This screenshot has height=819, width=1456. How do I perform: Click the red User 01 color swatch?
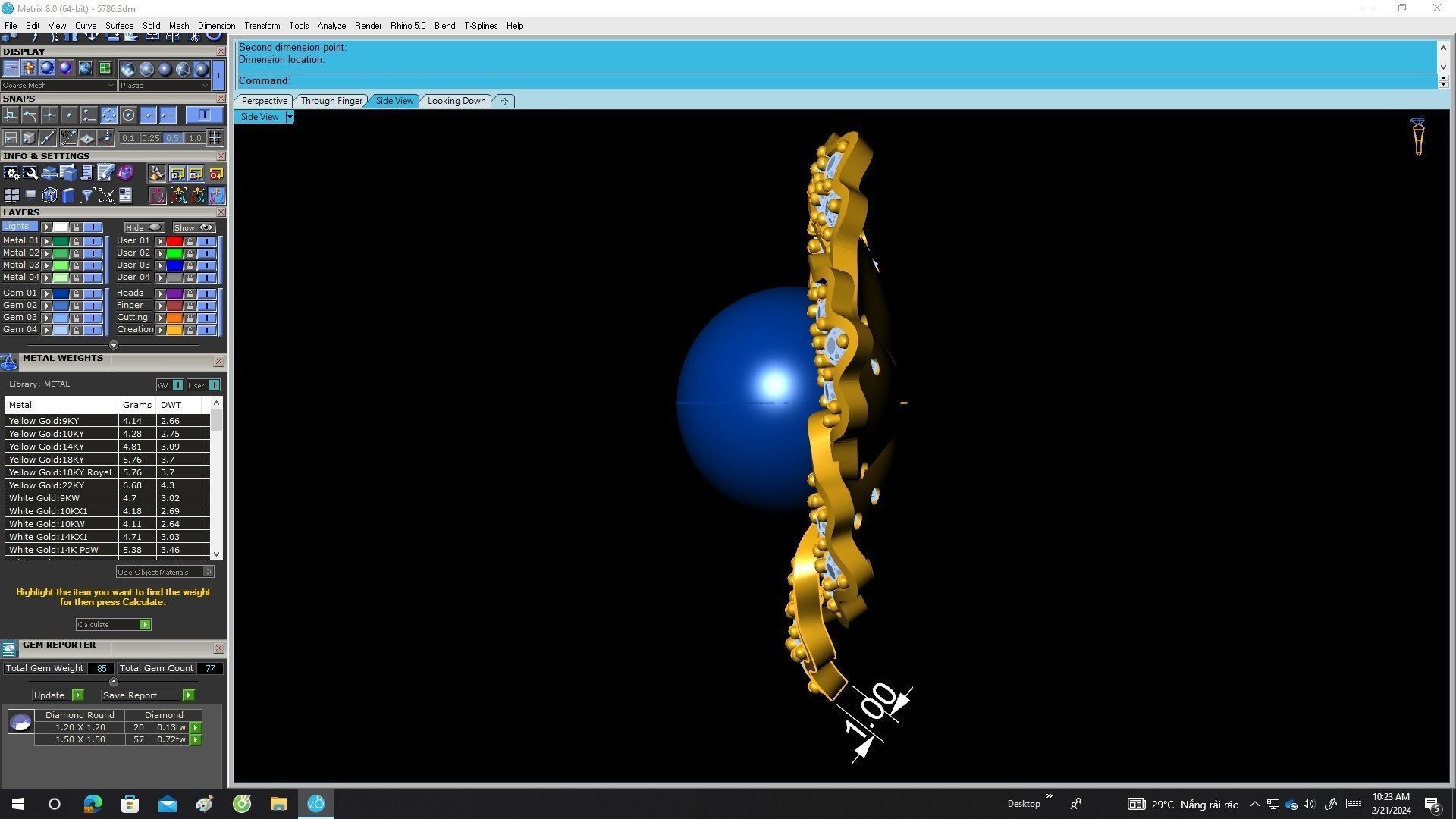(174, 241)
